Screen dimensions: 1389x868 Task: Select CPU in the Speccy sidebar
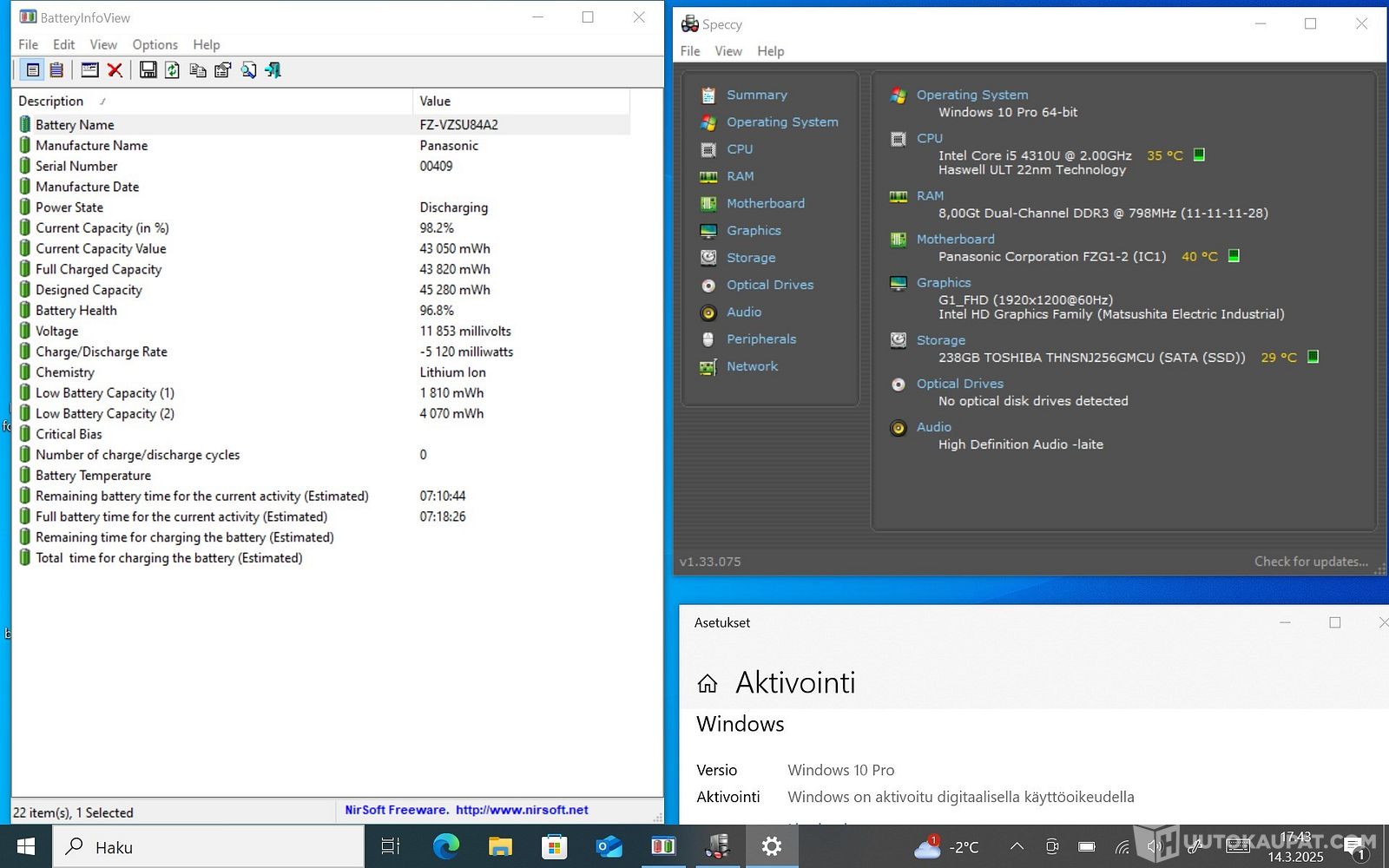[x=740, y=149]
